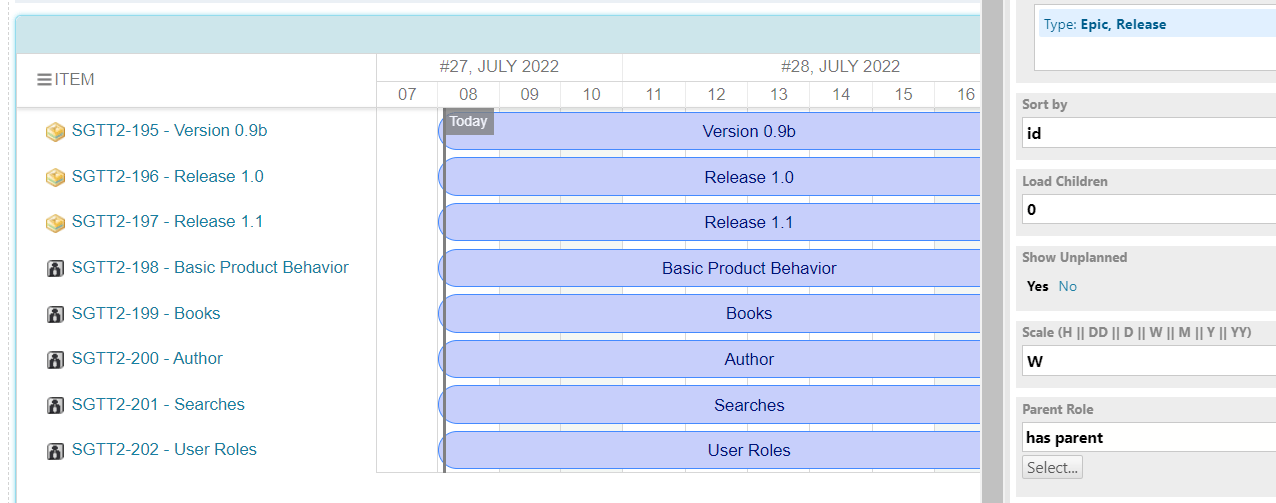Select the Release 1.0 Gantt bar
The width and height of the screenshot is (1276, 503).
point(710,177)
